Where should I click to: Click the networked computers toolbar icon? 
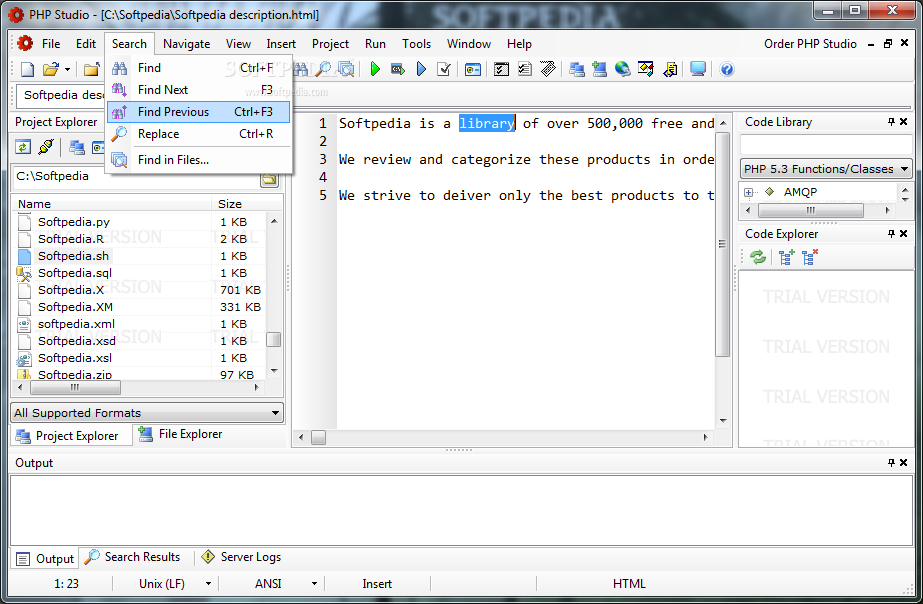click(x=577, y=69)
